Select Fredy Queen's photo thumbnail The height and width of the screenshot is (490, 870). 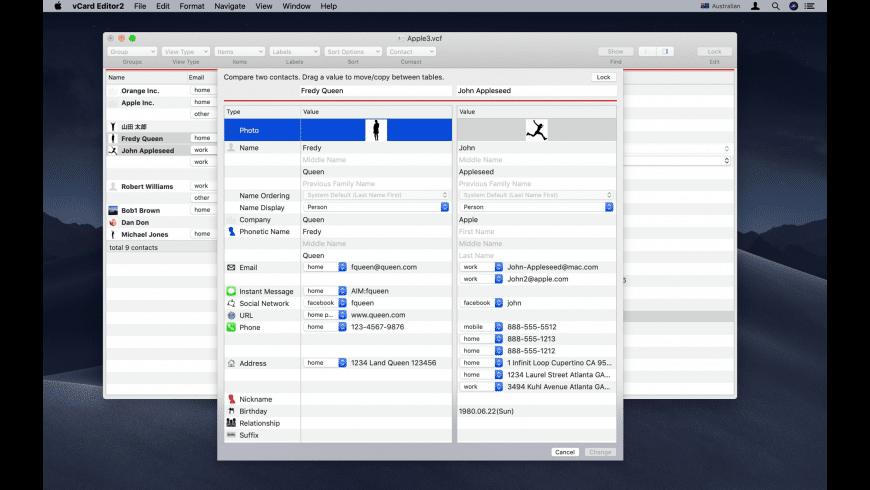(376, 130)
